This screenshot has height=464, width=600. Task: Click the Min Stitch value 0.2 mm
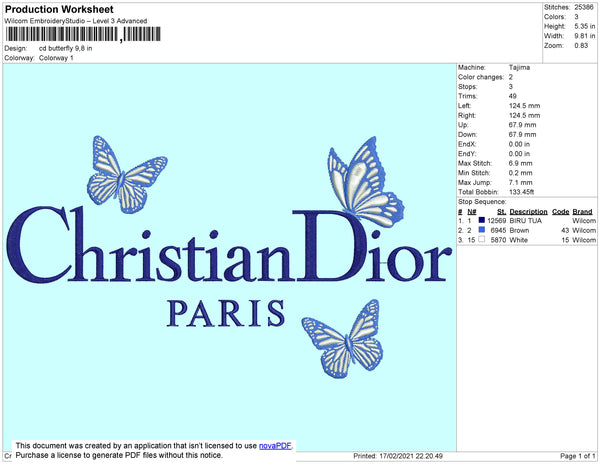tap(520, 173)
